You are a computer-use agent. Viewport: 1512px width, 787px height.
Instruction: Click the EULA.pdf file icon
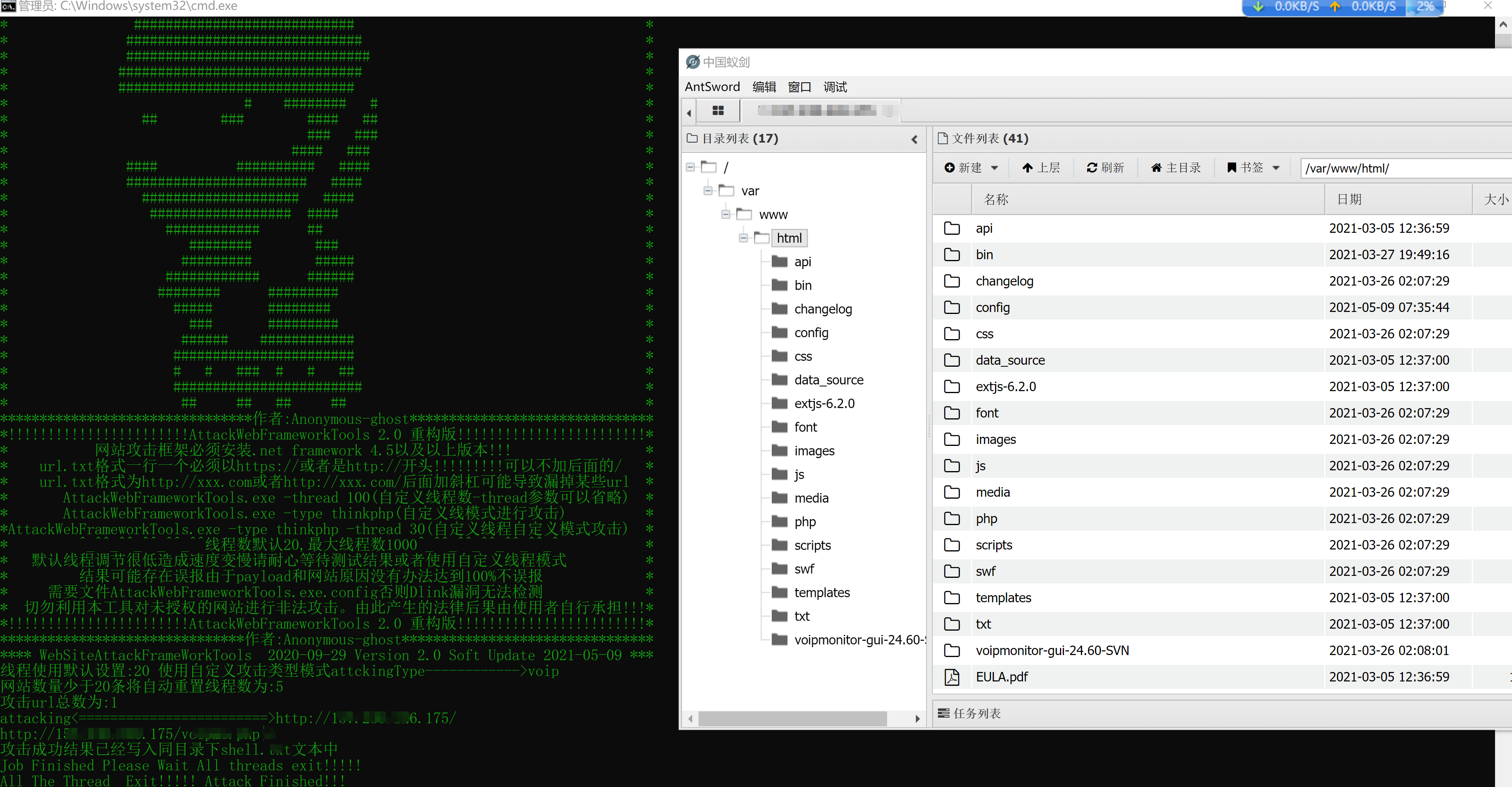coord(951,677)
